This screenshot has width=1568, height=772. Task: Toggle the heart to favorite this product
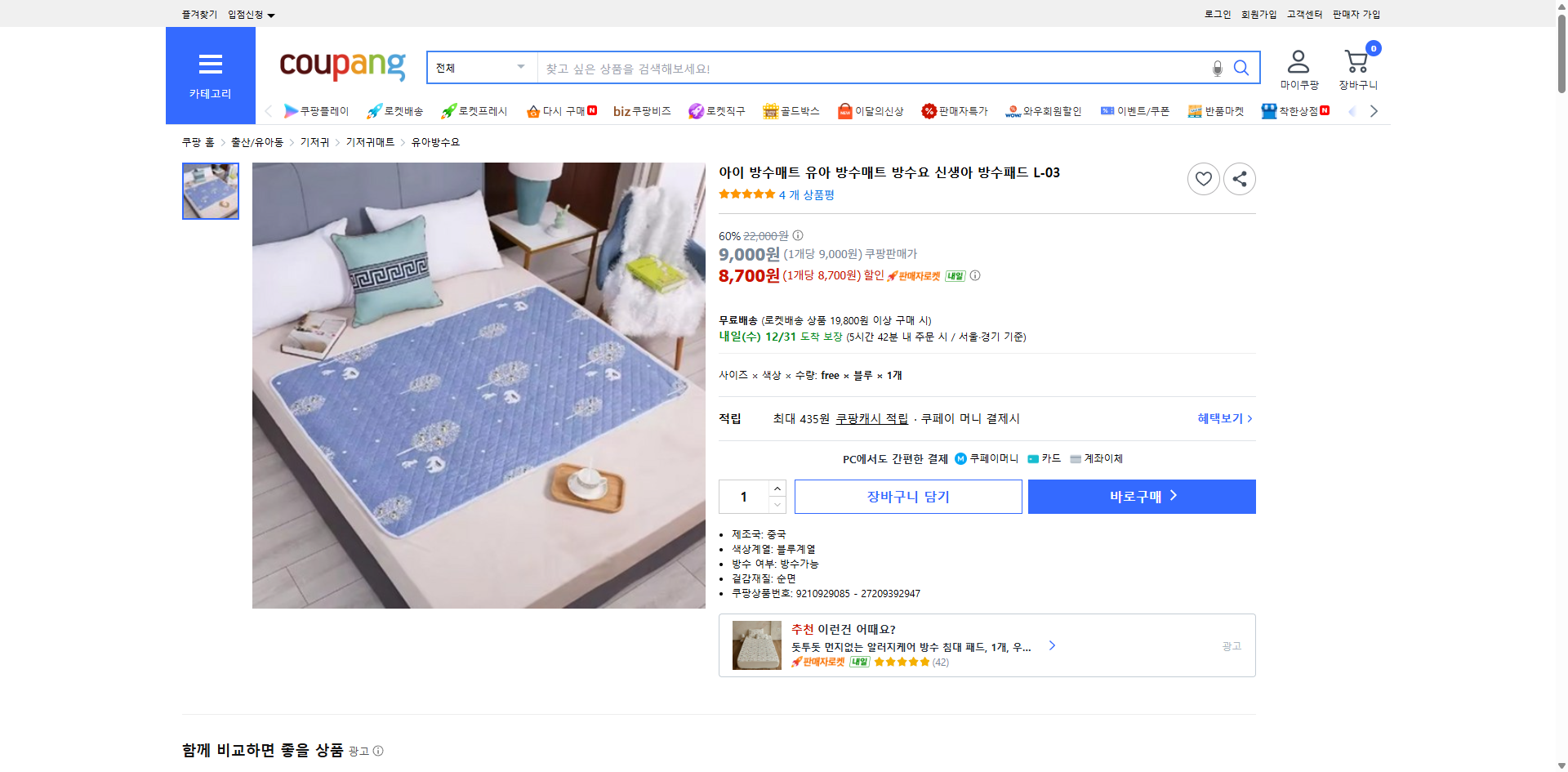[1203, 178]
